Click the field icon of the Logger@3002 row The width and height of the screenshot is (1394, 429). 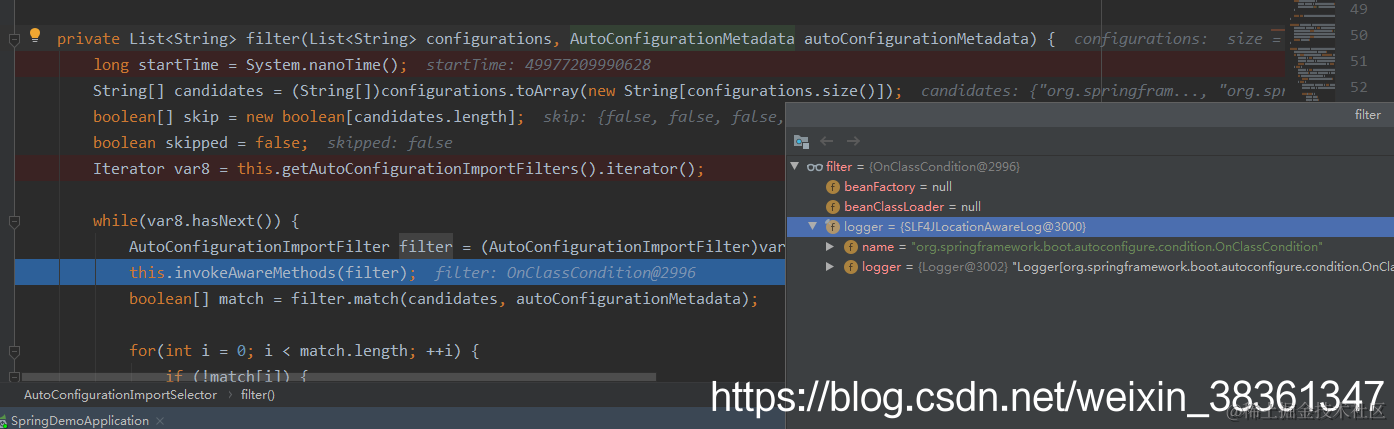pos(850,267)
